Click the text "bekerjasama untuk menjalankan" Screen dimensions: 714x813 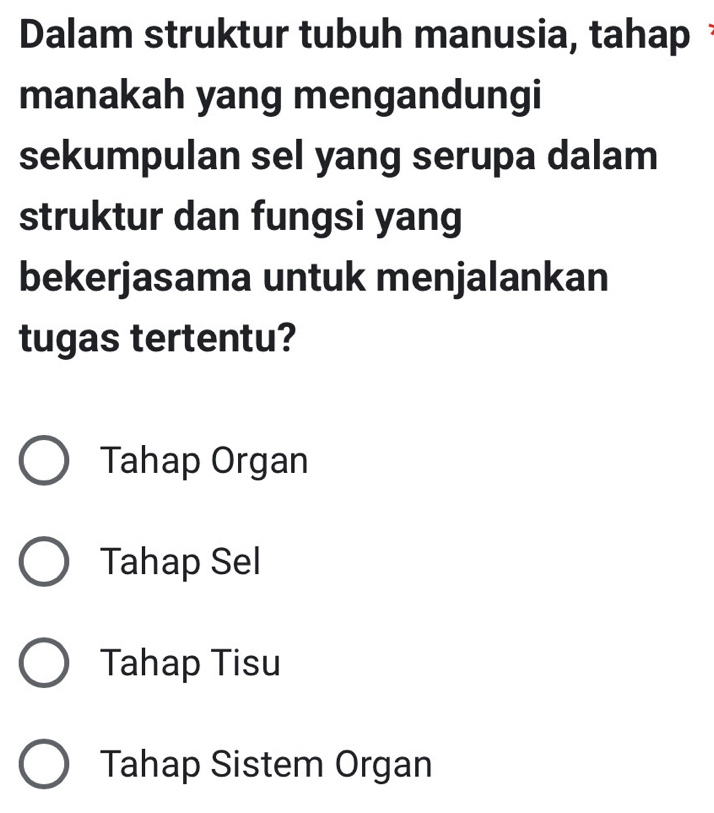pos(313,277)
